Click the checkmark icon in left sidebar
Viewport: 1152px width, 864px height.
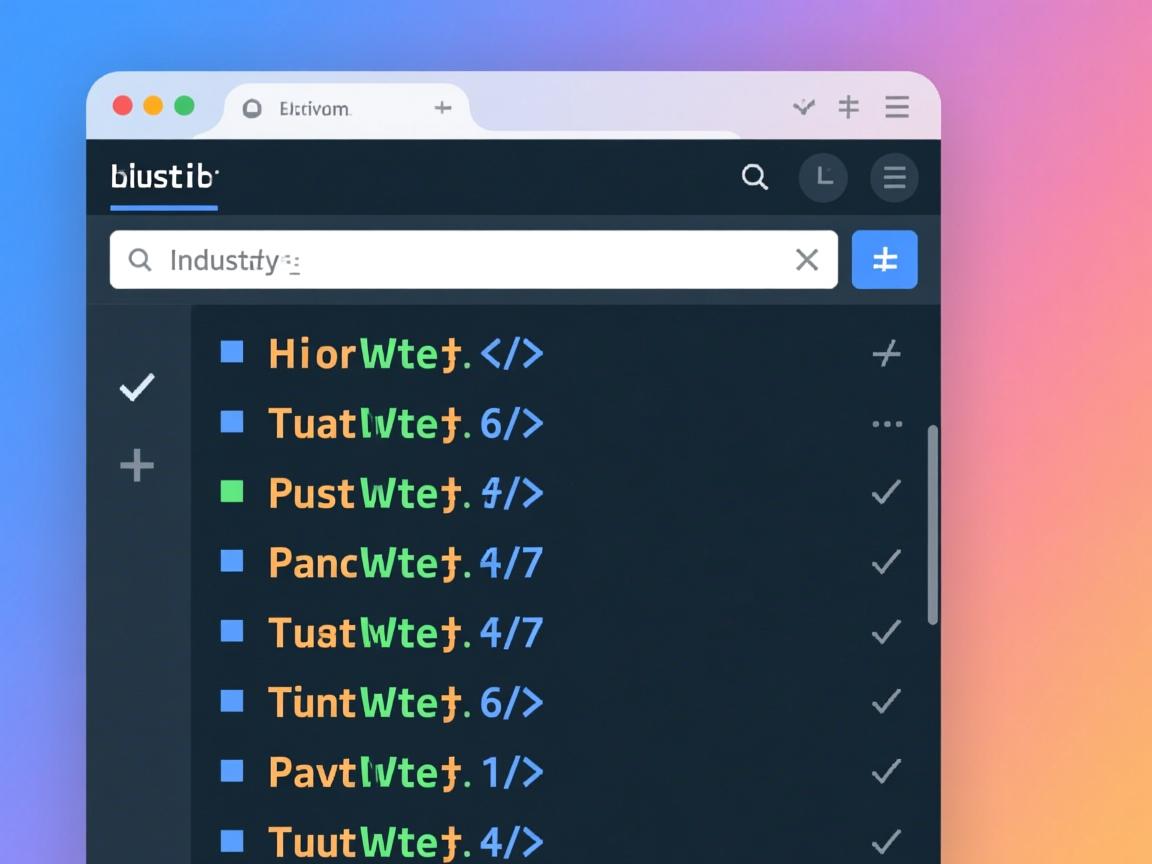click(x=137, y=387)
